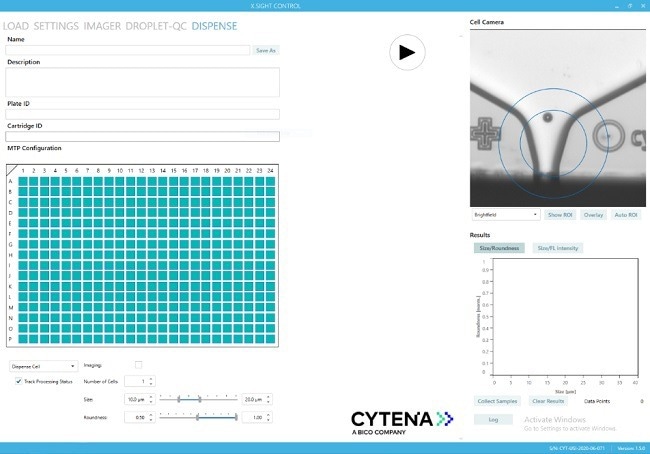Increase the minimum Size 10.0 µm value
Viewport: 650px width, 454px height.
(x=151, y=397)
